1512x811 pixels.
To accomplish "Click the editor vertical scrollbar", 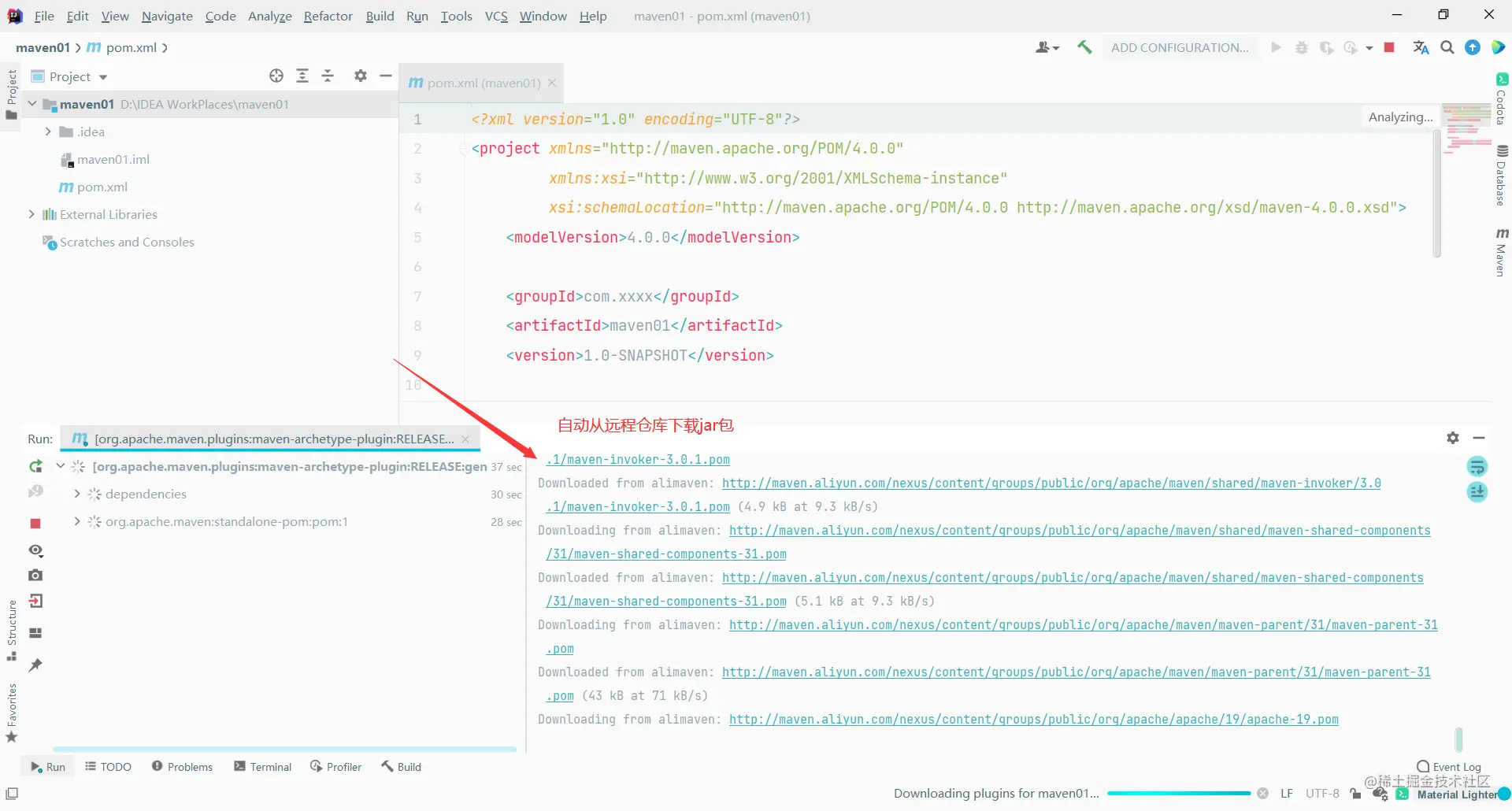I will click(1437, 194).
